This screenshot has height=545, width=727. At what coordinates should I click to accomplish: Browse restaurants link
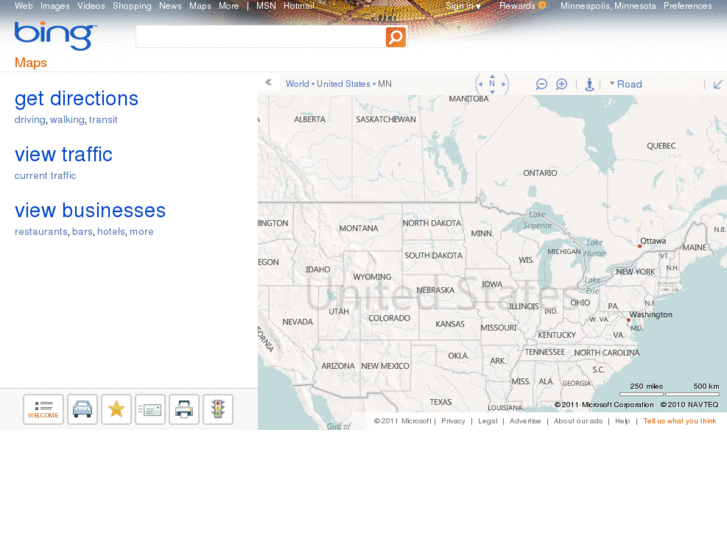[41, 231]
